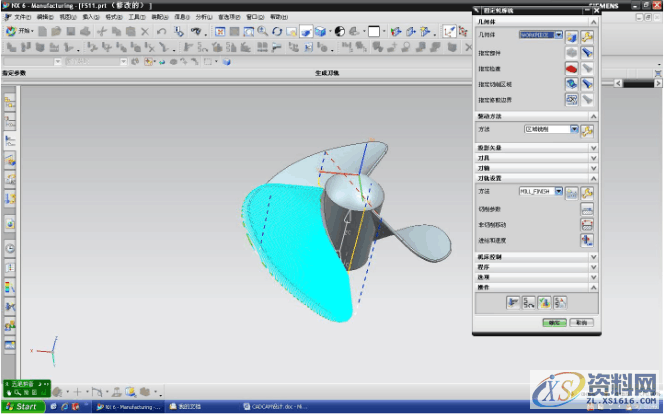The width and height of the screenshot is (664, 414).
Task: Click the specify trim boundaries icon
Action: [x=572, y=100]
